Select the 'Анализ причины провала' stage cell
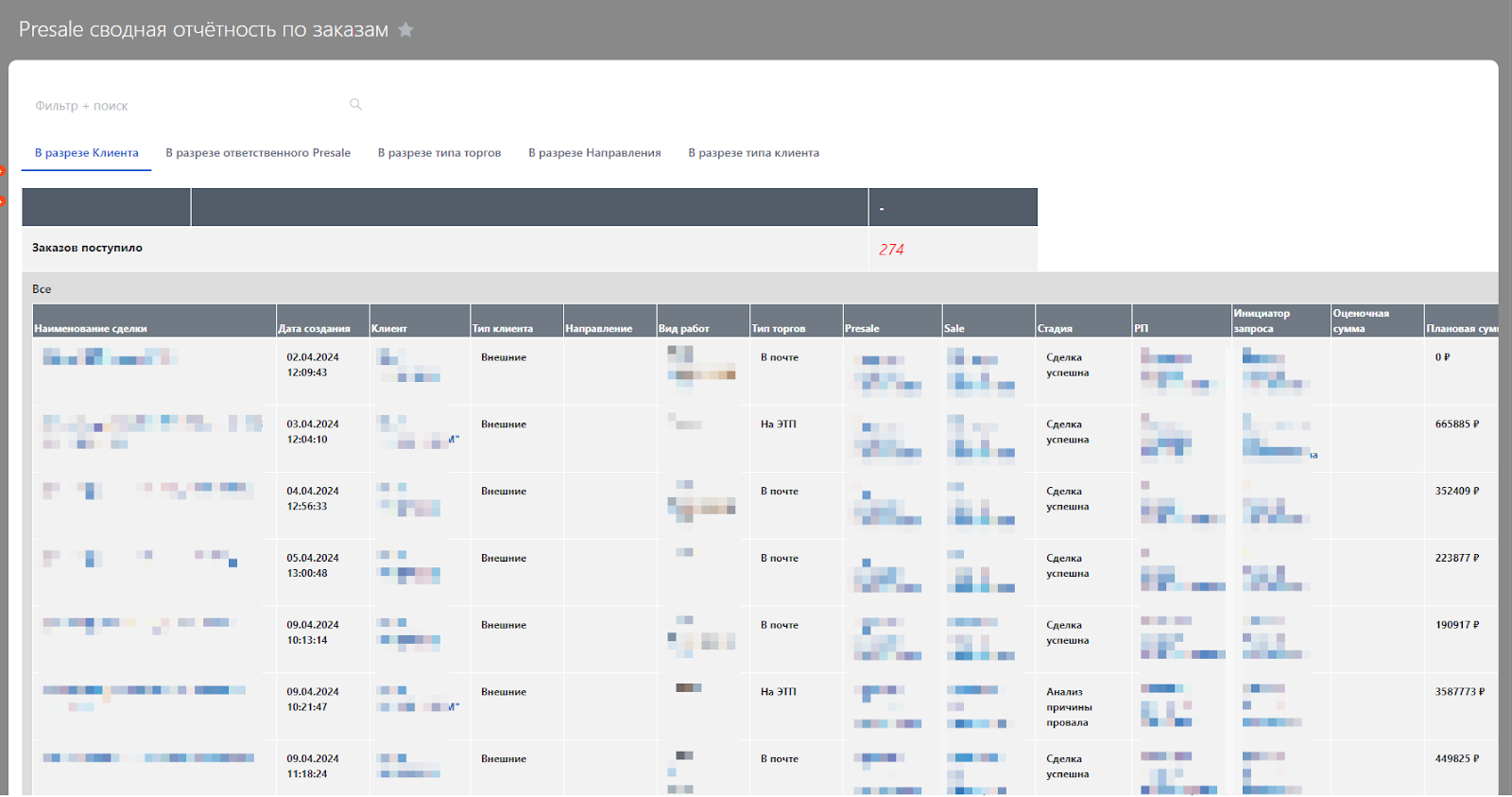 point(1069,707)
